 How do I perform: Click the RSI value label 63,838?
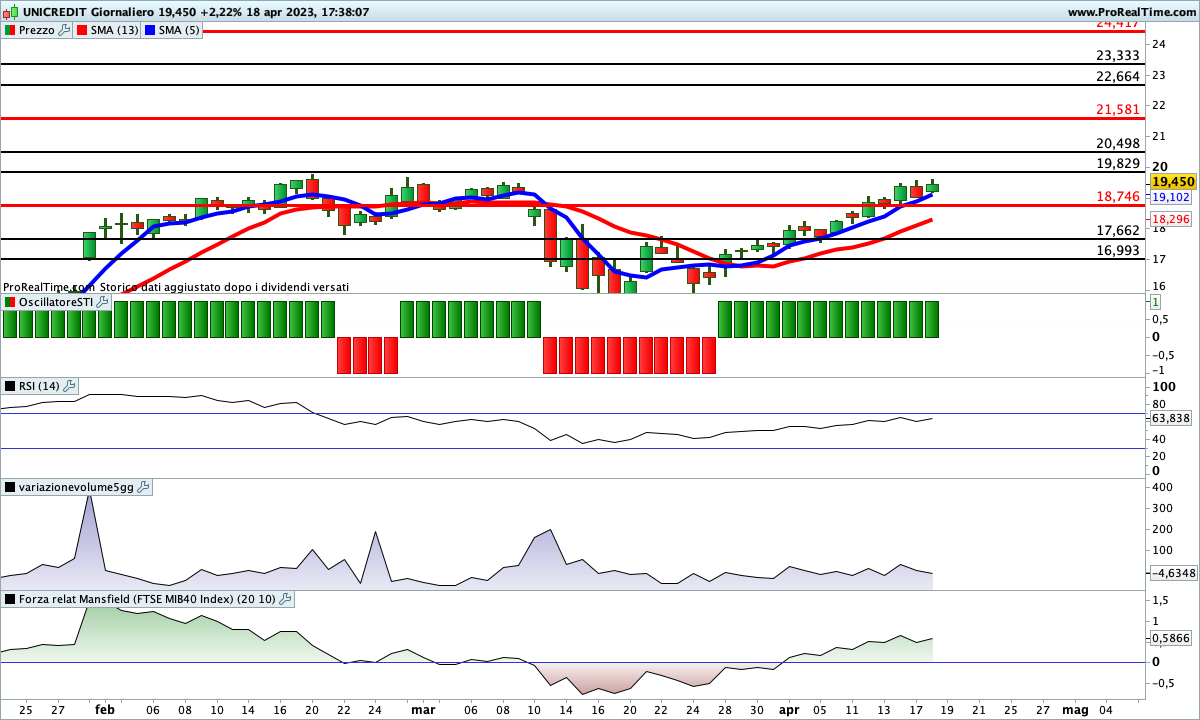(1171, 418)
